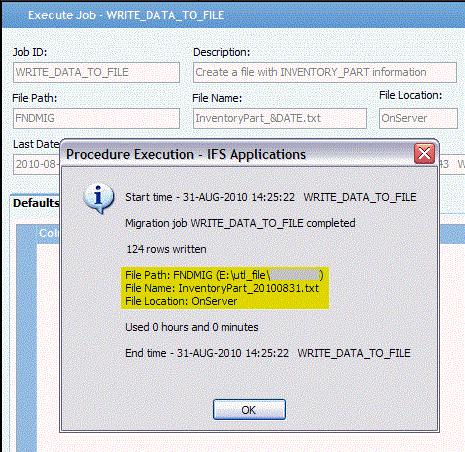
Task: Click the File Name field InventoryPart_&DATE.txt
Action: click(x=280, y=118)
